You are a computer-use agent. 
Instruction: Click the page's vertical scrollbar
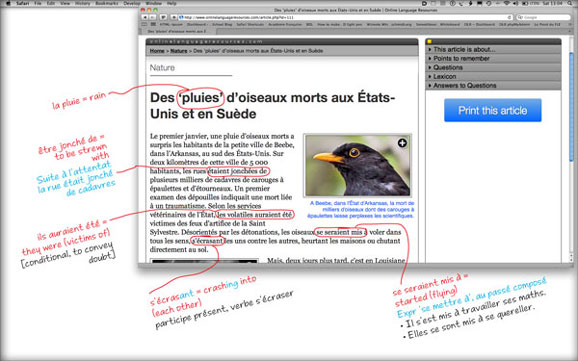571,147
